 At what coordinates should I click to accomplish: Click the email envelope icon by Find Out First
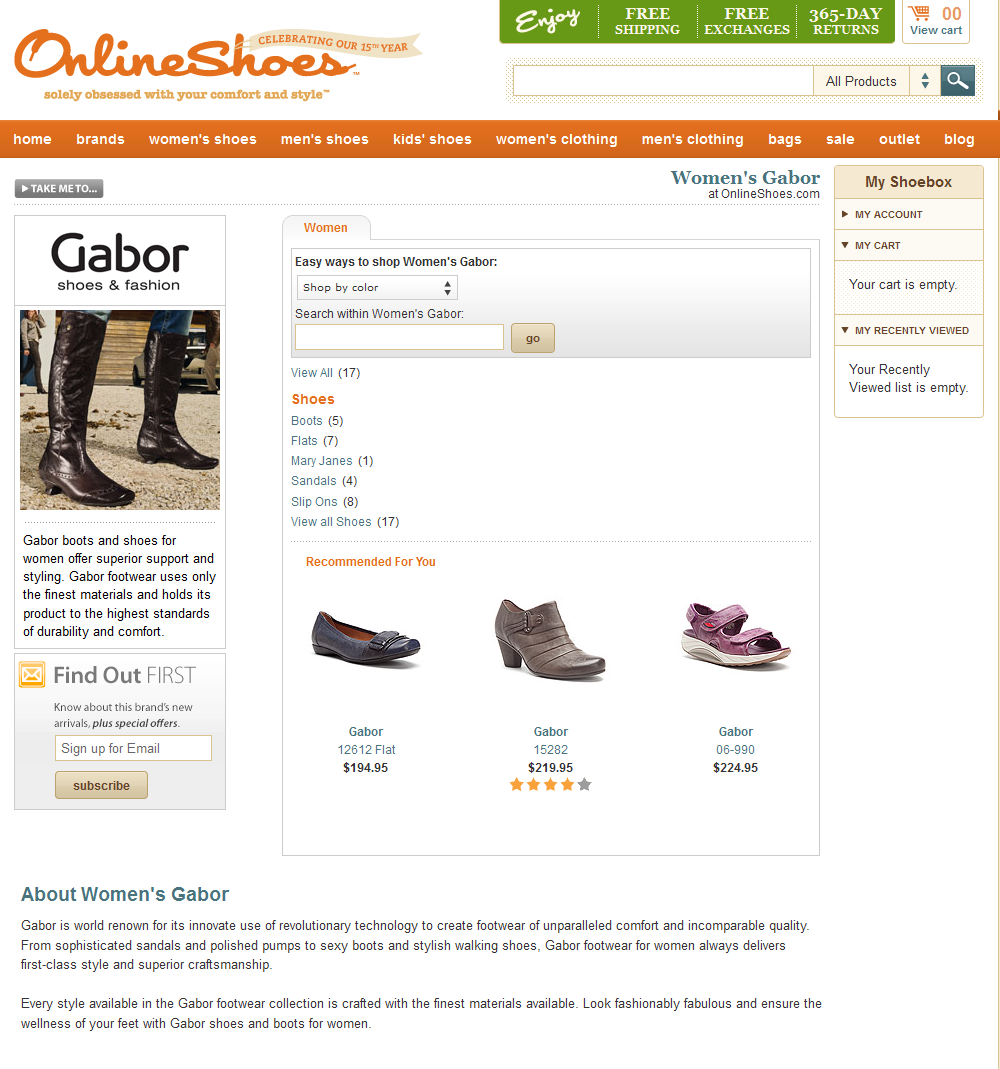click(32, 675)
